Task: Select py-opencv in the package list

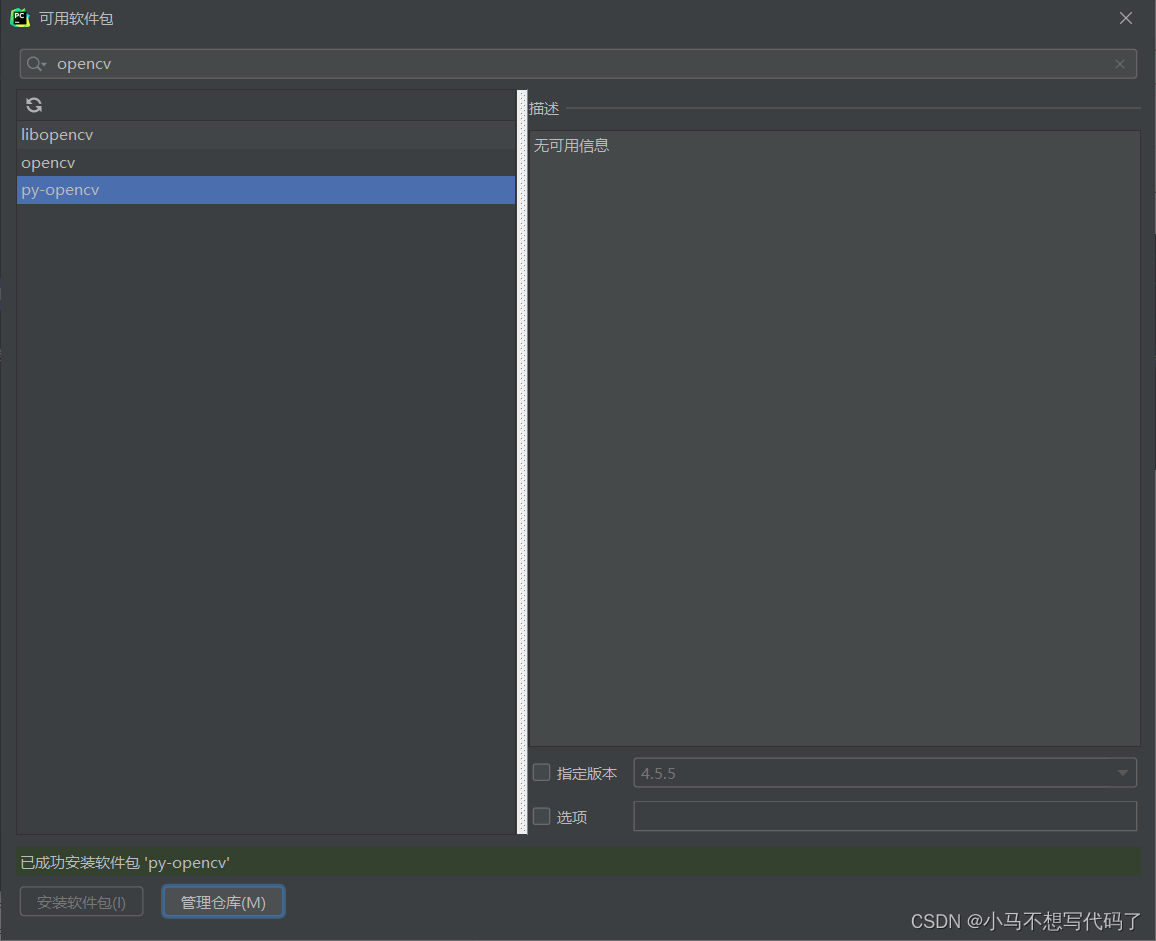Action: [265, 190]
